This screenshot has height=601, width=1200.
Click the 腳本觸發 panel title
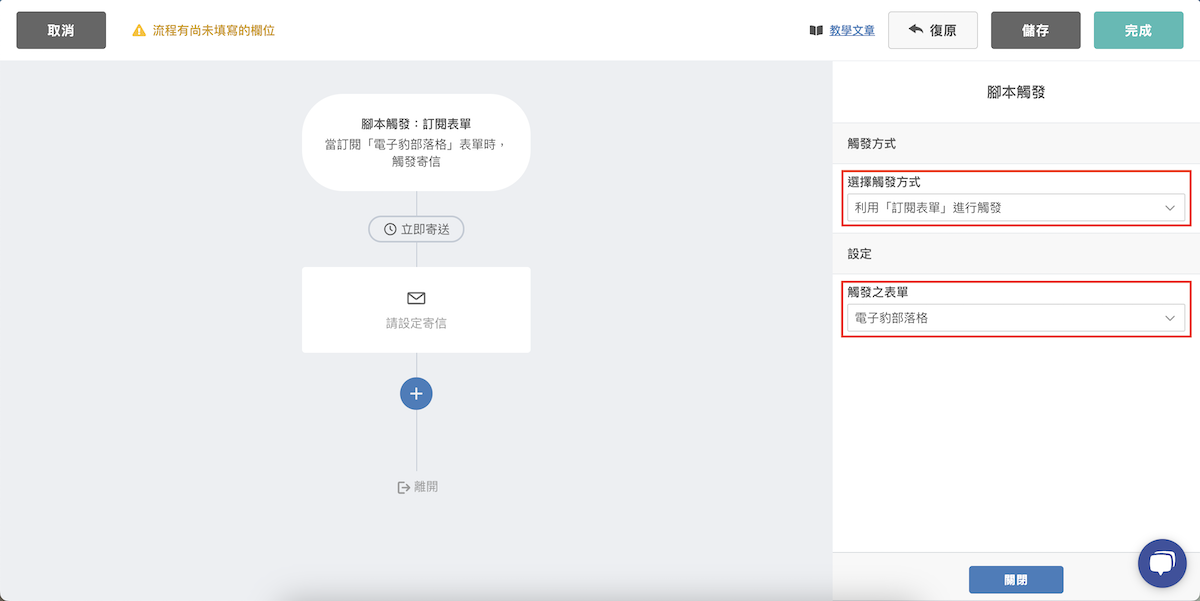click(x=1016, y=92)
